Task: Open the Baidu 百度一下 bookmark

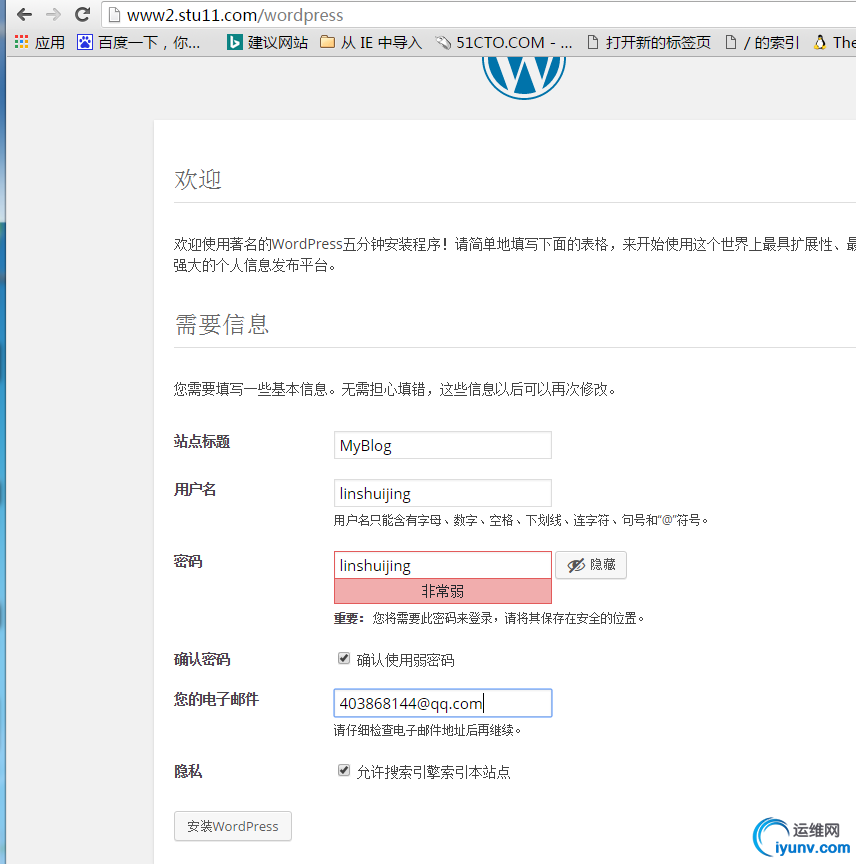Action: [x=138, y=42]
